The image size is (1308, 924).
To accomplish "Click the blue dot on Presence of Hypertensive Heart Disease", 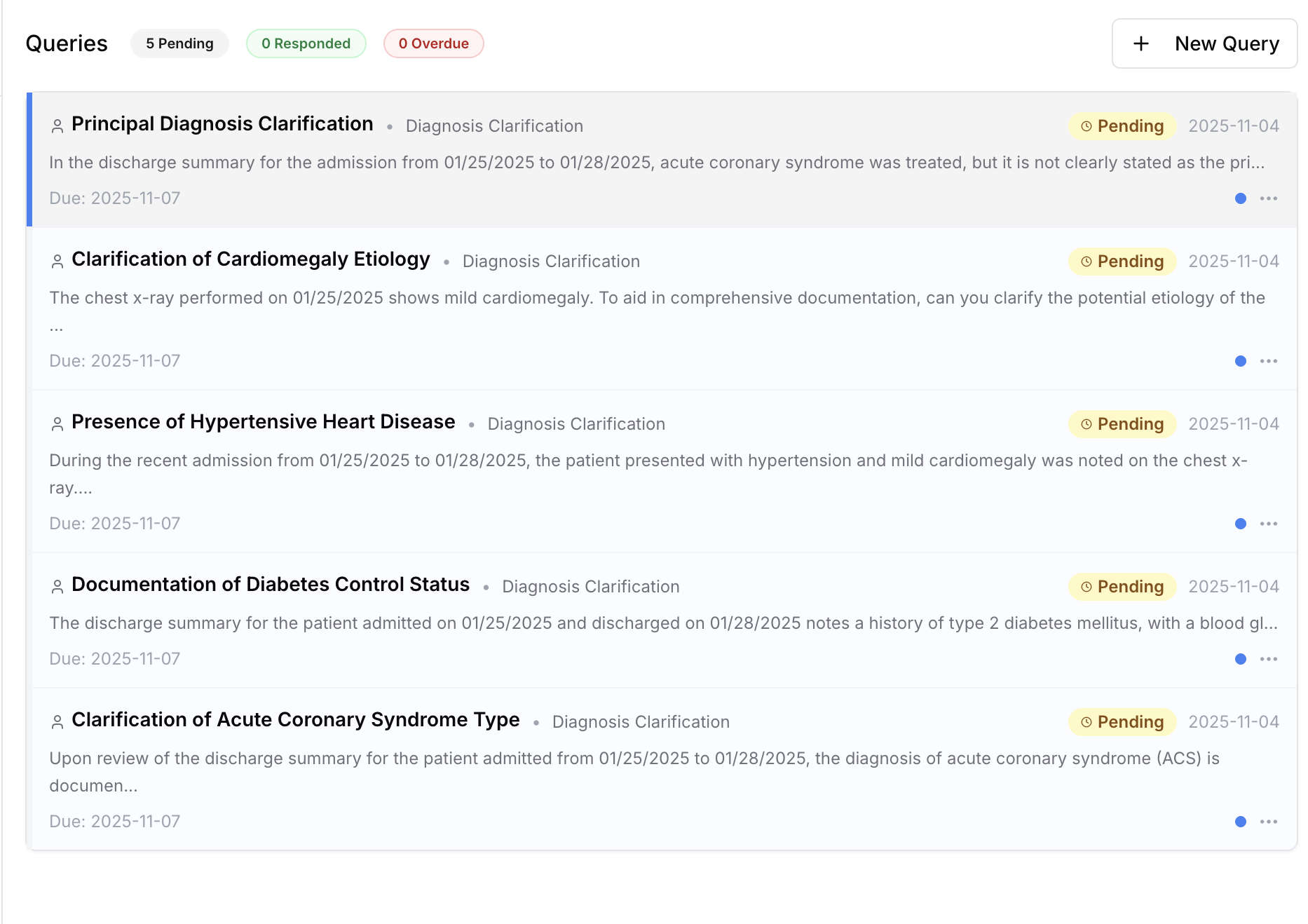I will 1240,524.
